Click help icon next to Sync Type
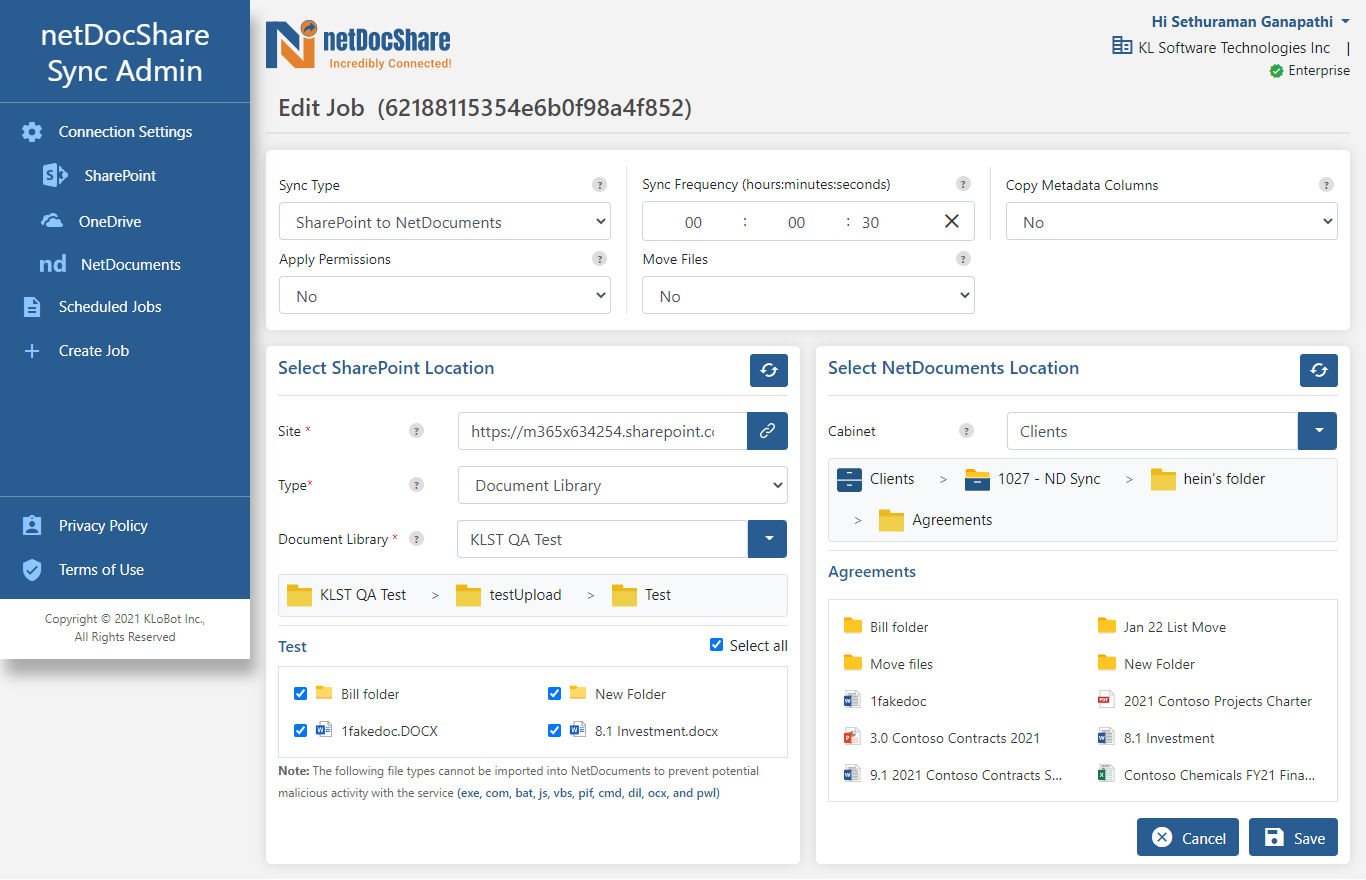Screen dimensions: 1366x880 pos(600,185)
